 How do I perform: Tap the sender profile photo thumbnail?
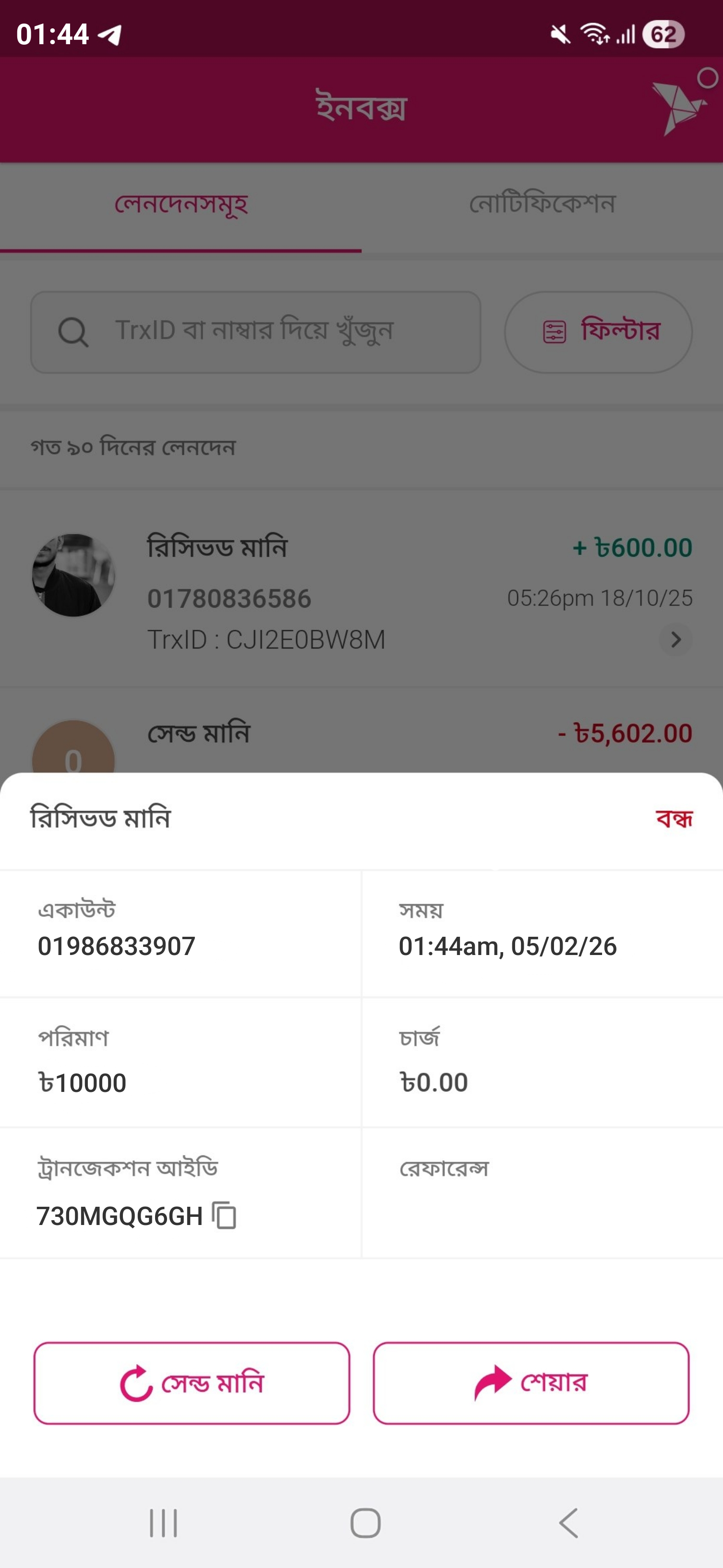click(73, 575)
